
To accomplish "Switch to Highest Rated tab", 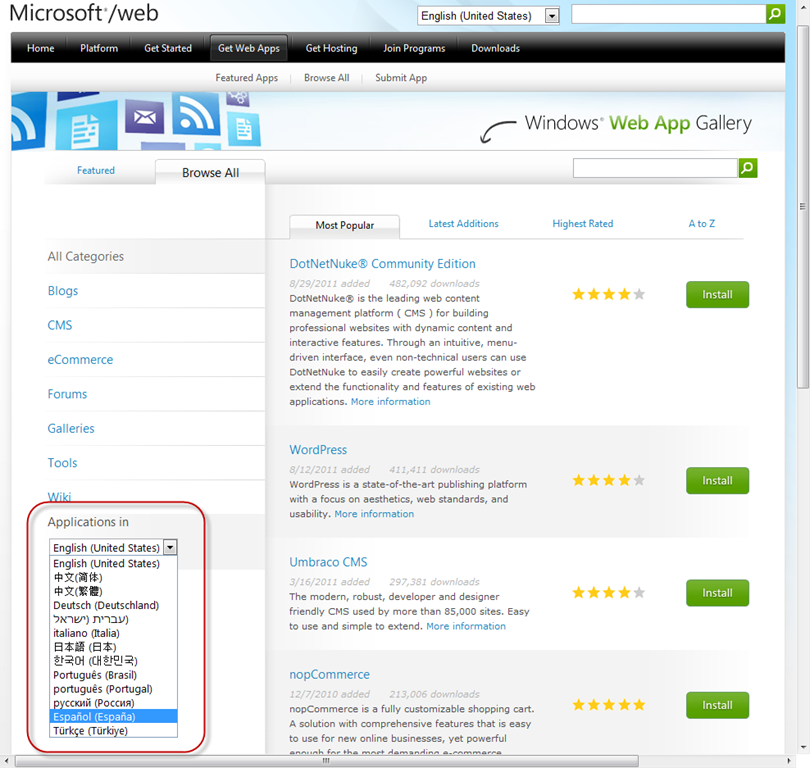I will tap(583, 224).
